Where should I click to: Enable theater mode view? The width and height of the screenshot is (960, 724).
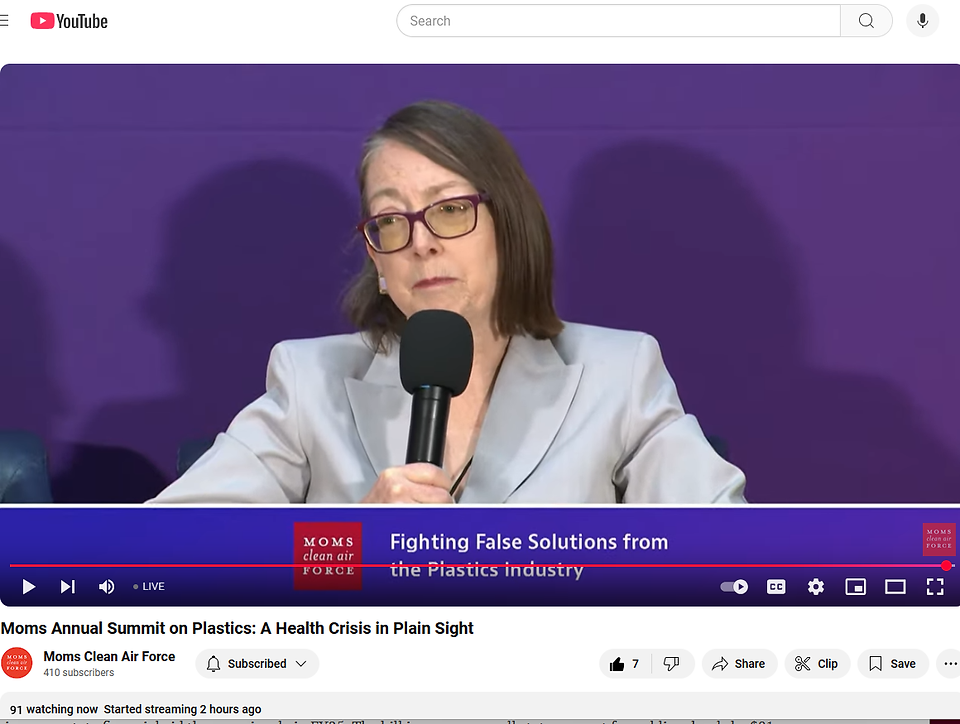pyautogui.click(x=895, y=586)
